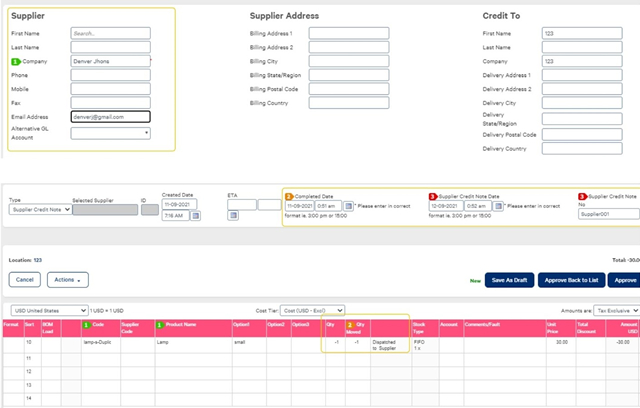Click the Cancel button

tap(25, 280)
